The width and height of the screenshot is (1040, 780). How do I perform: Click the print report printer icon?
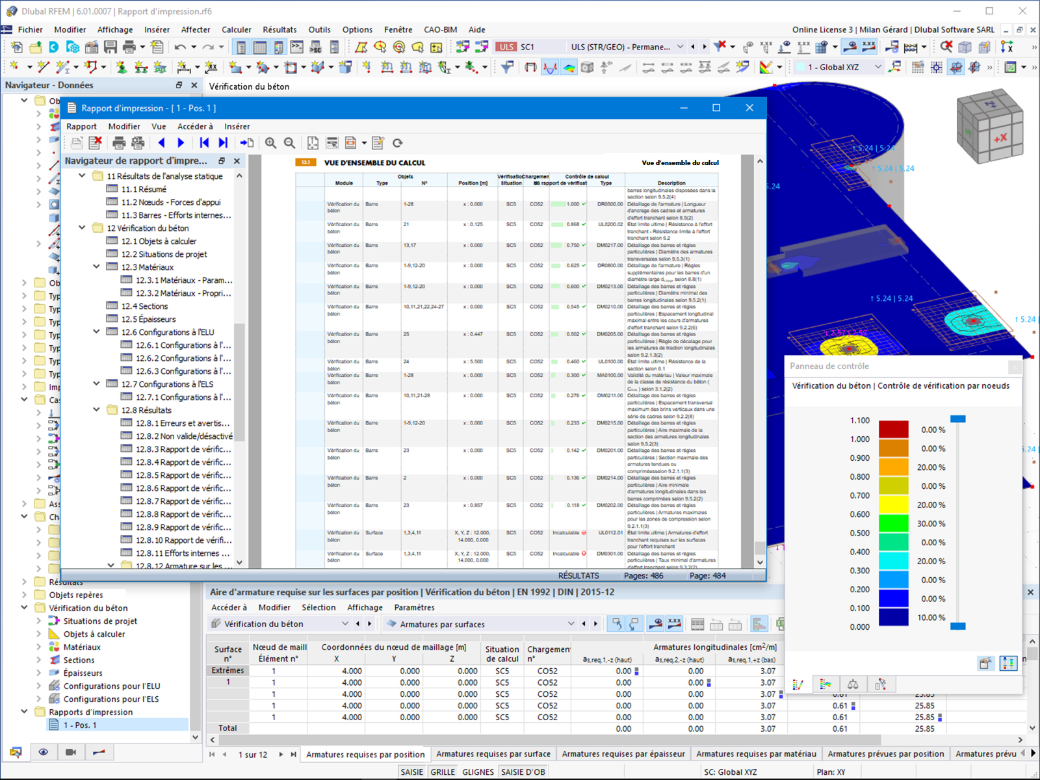click(119, 143)
